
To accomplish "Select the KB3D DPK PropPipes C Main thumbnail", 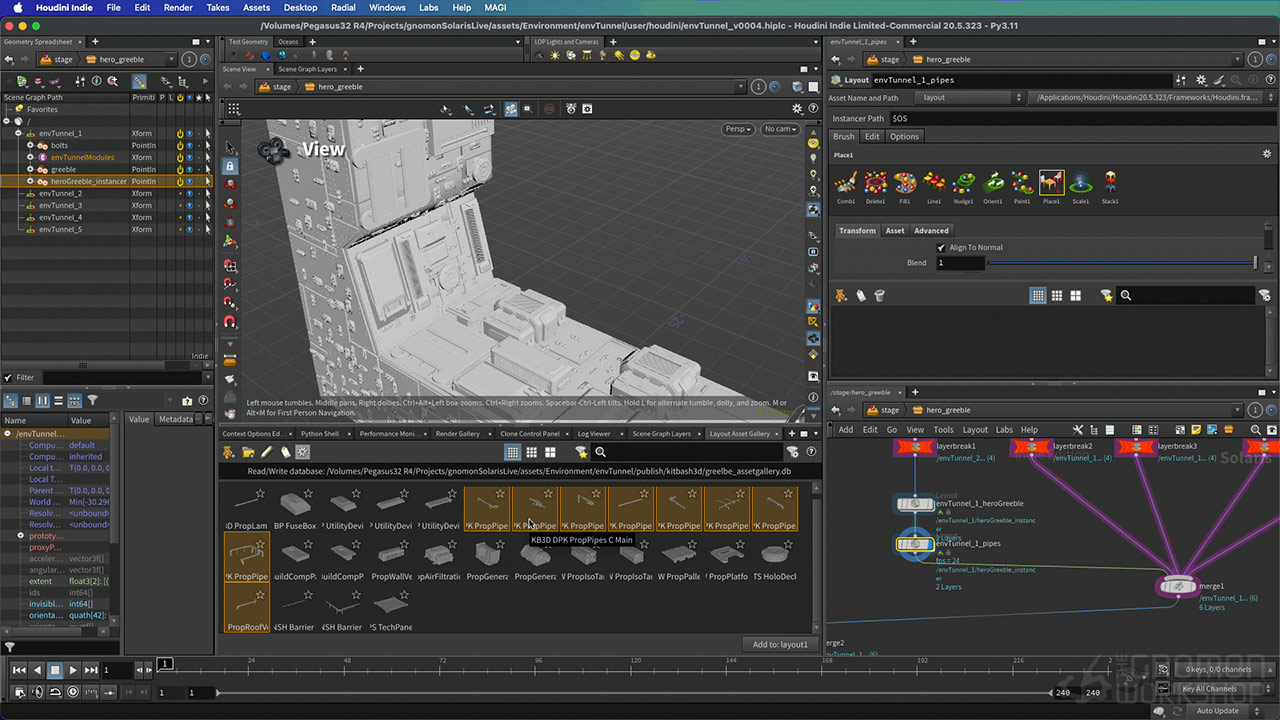I will pos(534,508).
